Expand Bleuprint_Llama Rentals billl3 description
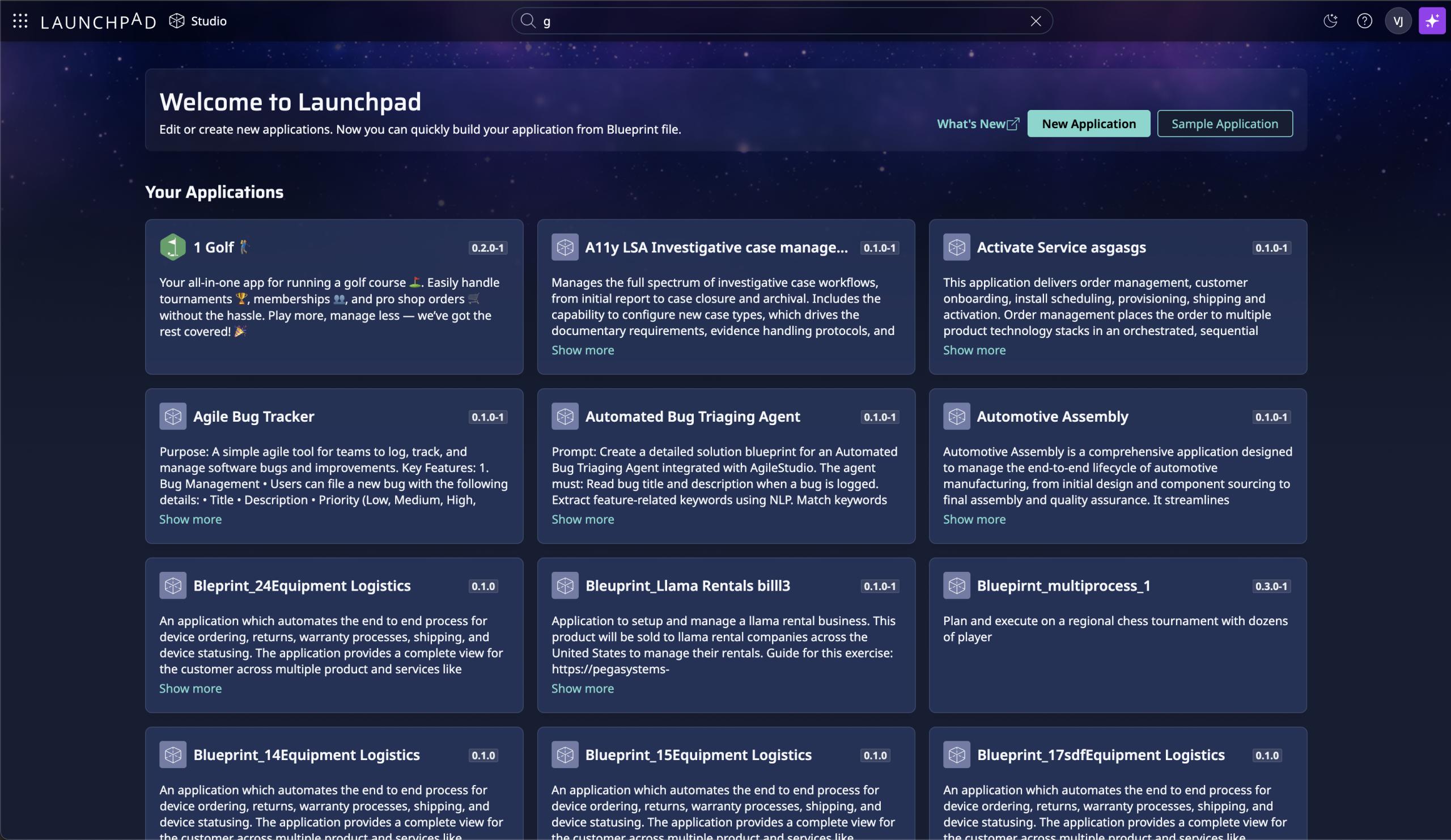 pyautogui.click(x=582, y=688)
